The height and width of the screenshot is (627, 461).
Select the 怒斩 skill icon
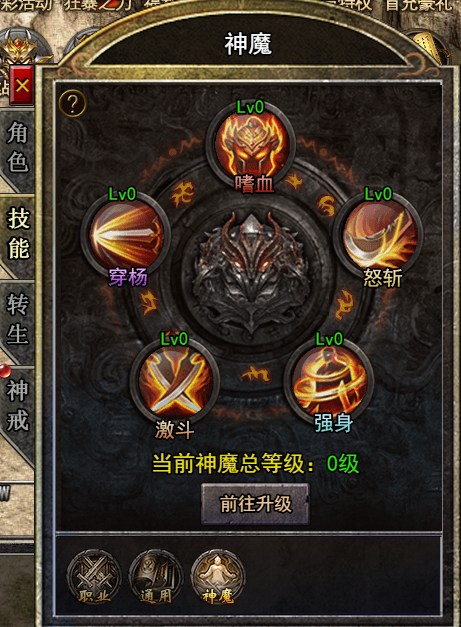pos(379,234)
